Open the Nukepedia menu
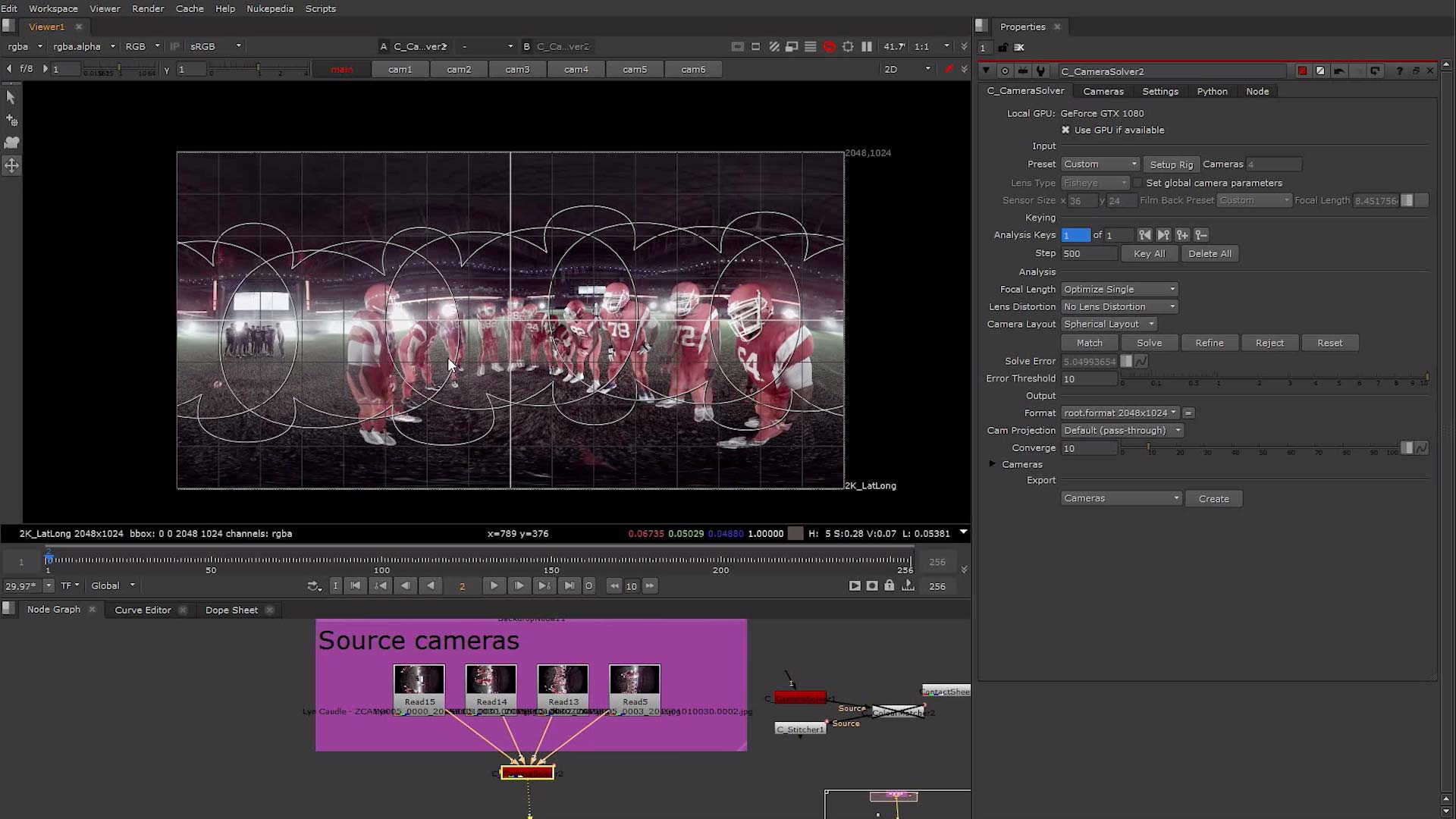This screenshot has height=819, width=1456. (269, 9)
